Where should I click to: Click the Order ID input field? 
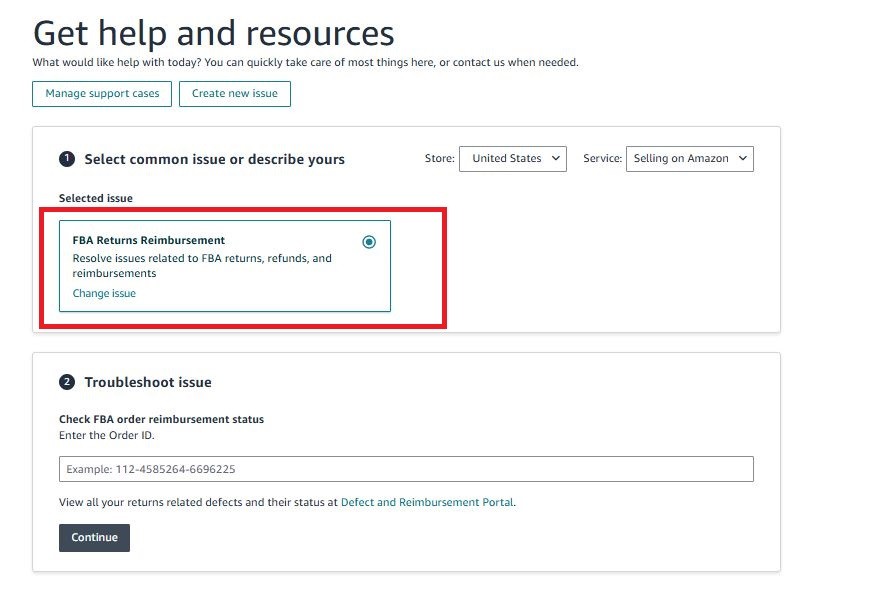pos(406,468)
